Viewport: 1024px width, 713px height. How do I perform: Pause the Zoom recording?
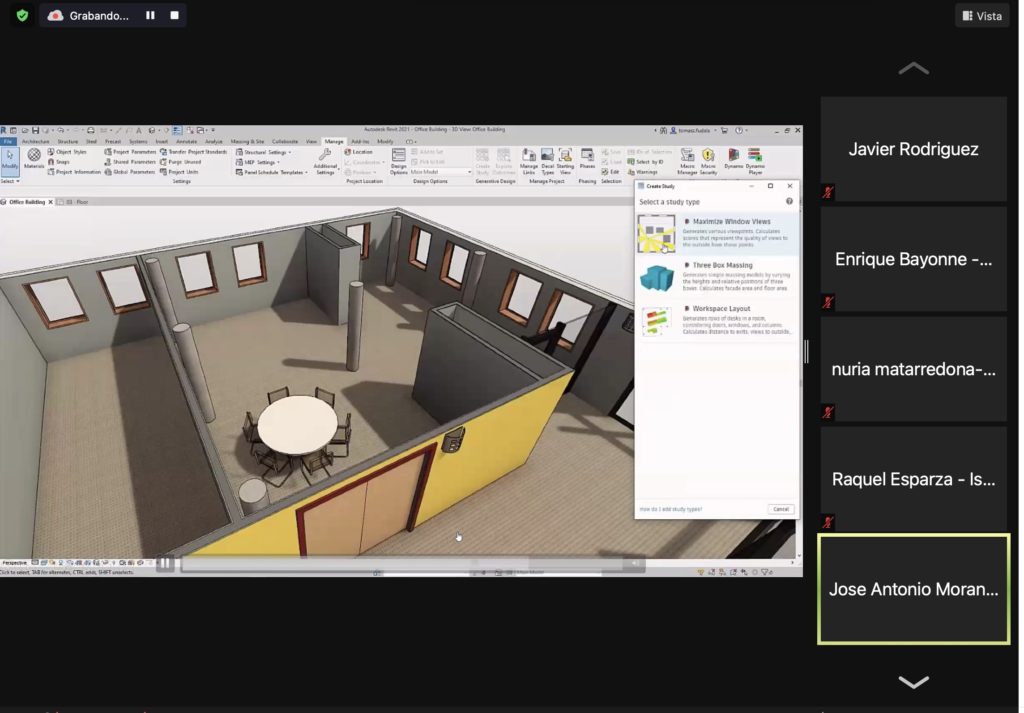point(150,16)
